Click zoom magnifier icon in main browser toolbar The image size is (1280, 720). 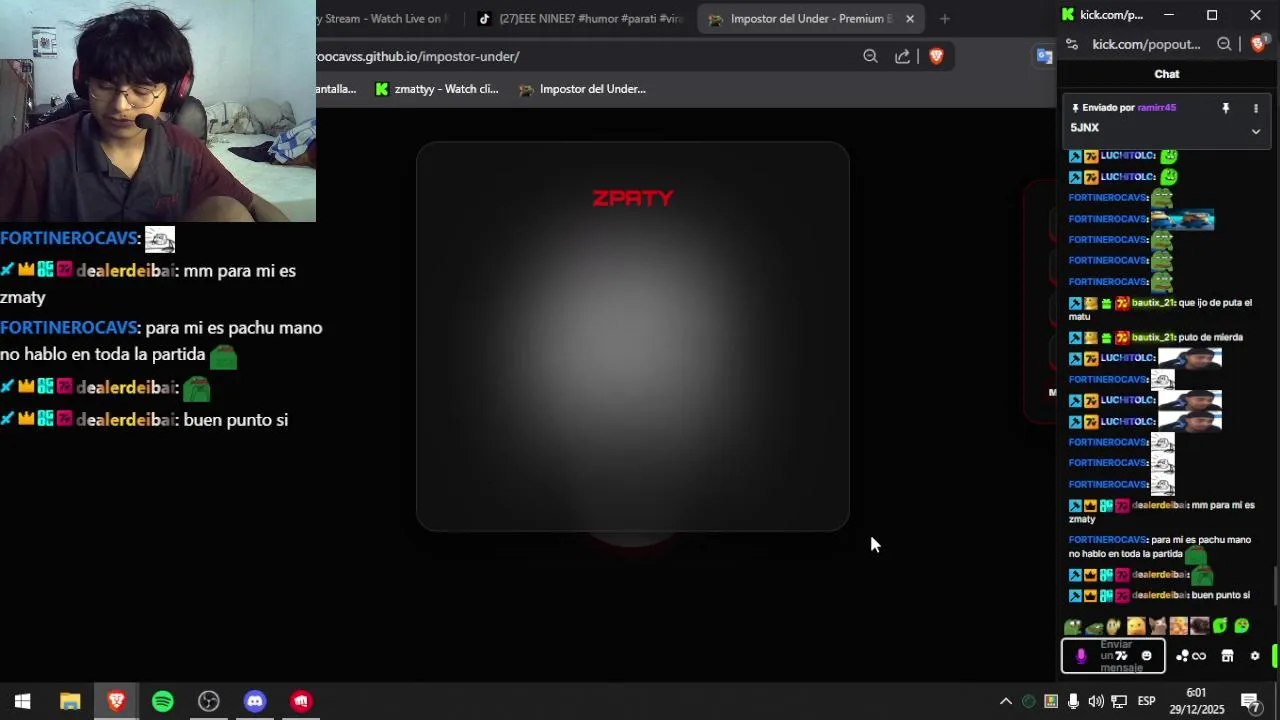(x=870, y=57)
